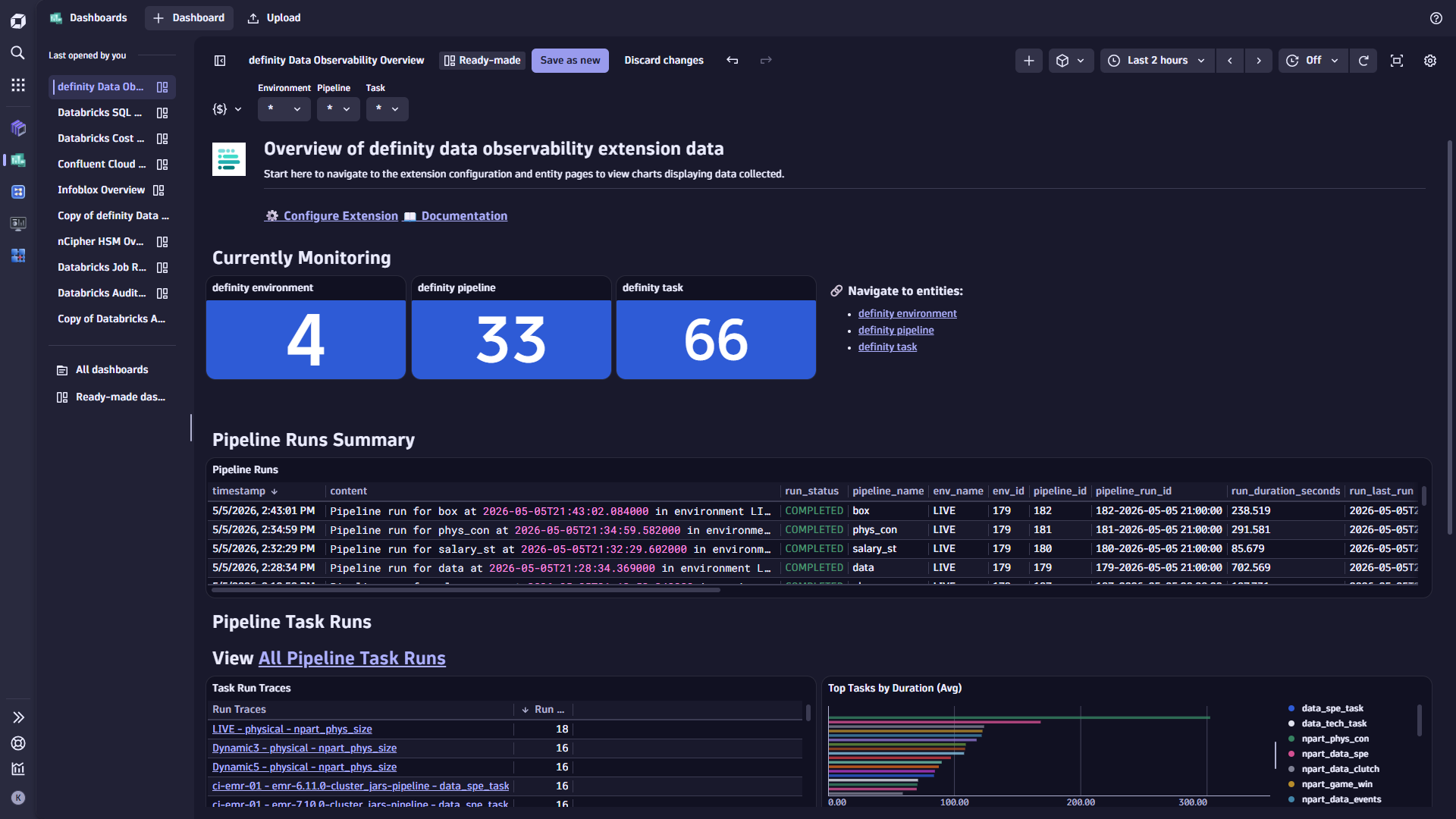This screenshot has width=1456, height=819.
Task: Go to previous timeframe
Action: (x=1230, y=61)
